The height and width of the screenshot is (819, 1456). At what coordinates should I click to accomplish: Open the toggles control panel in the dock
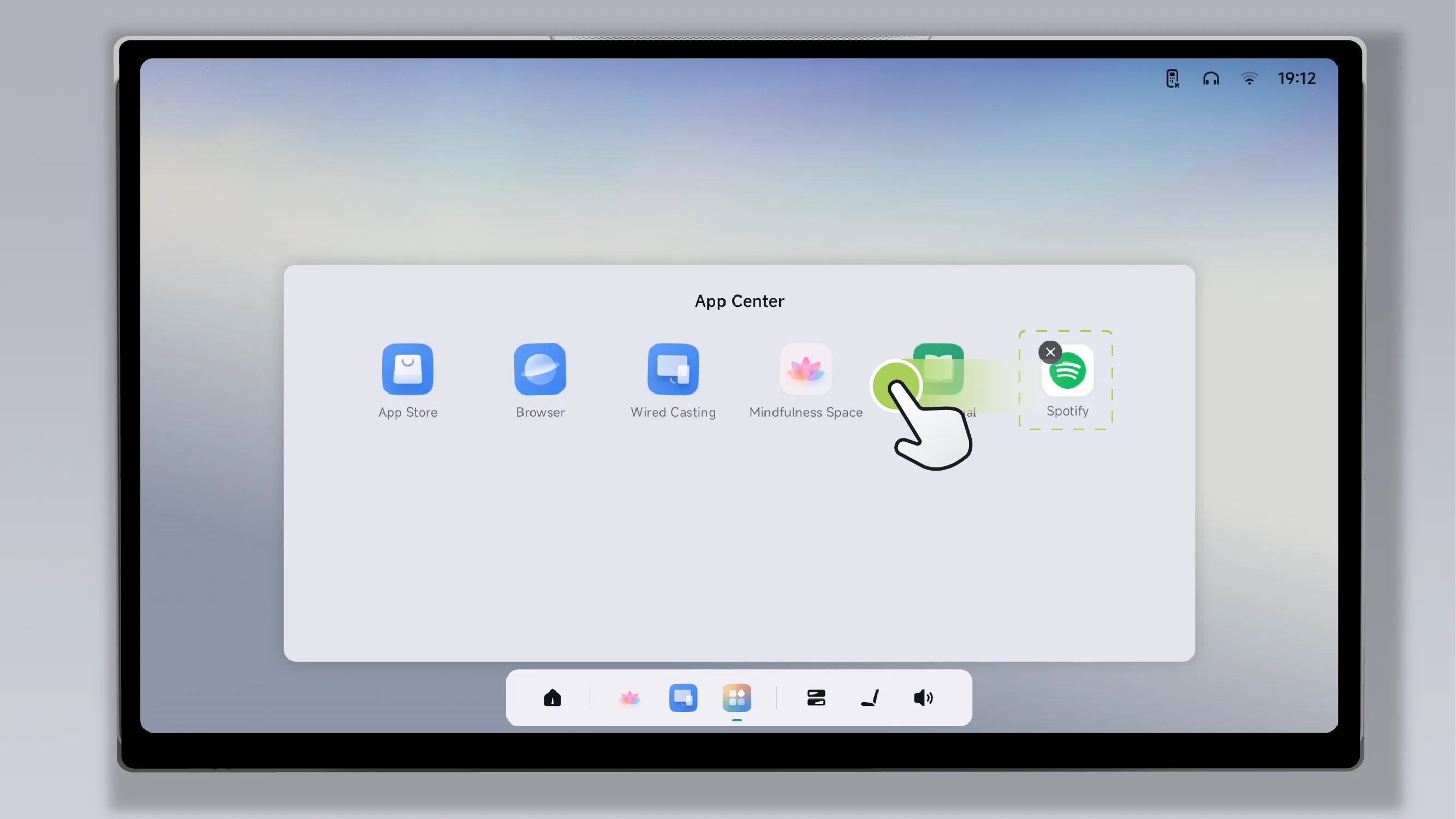pos(816,698)
